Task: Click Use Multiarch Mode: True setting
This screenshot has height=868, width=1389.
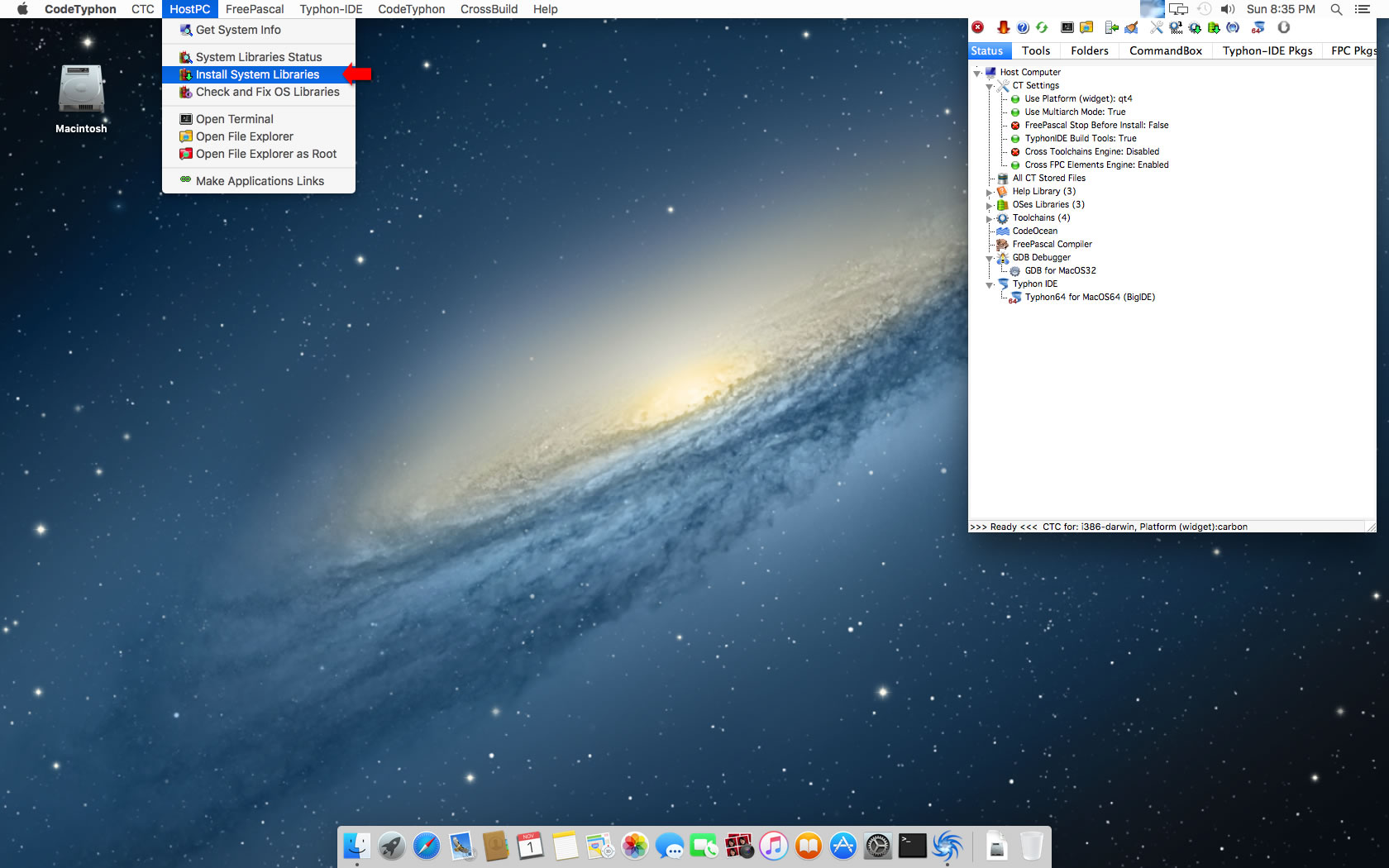Action: 1075,112
